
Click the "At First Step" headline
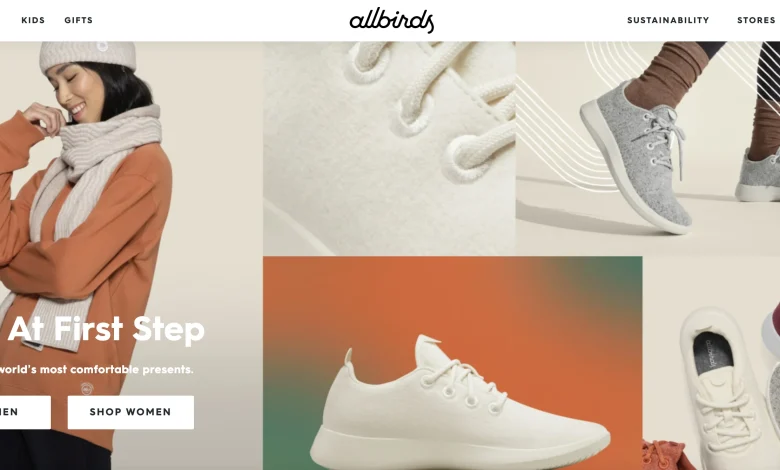[x=106, y=329]
